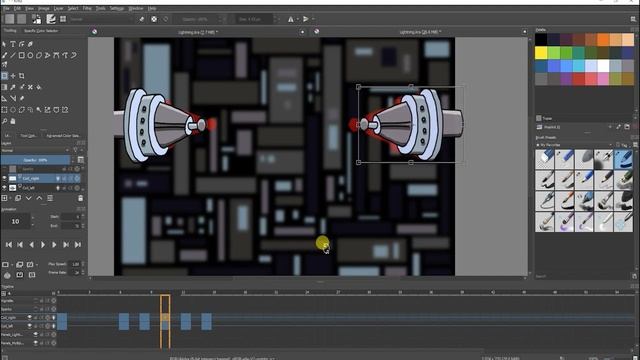Select the Shape Select arrow tool

point(4,44)
